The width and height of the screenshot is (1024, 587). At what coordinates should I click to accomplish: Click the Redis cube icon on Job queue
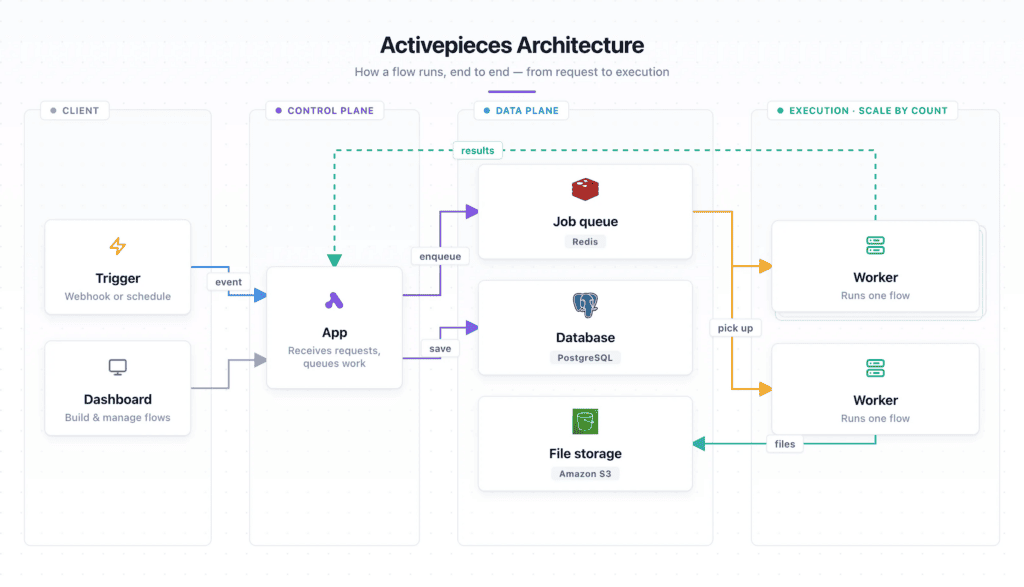(x=585, y=189)
